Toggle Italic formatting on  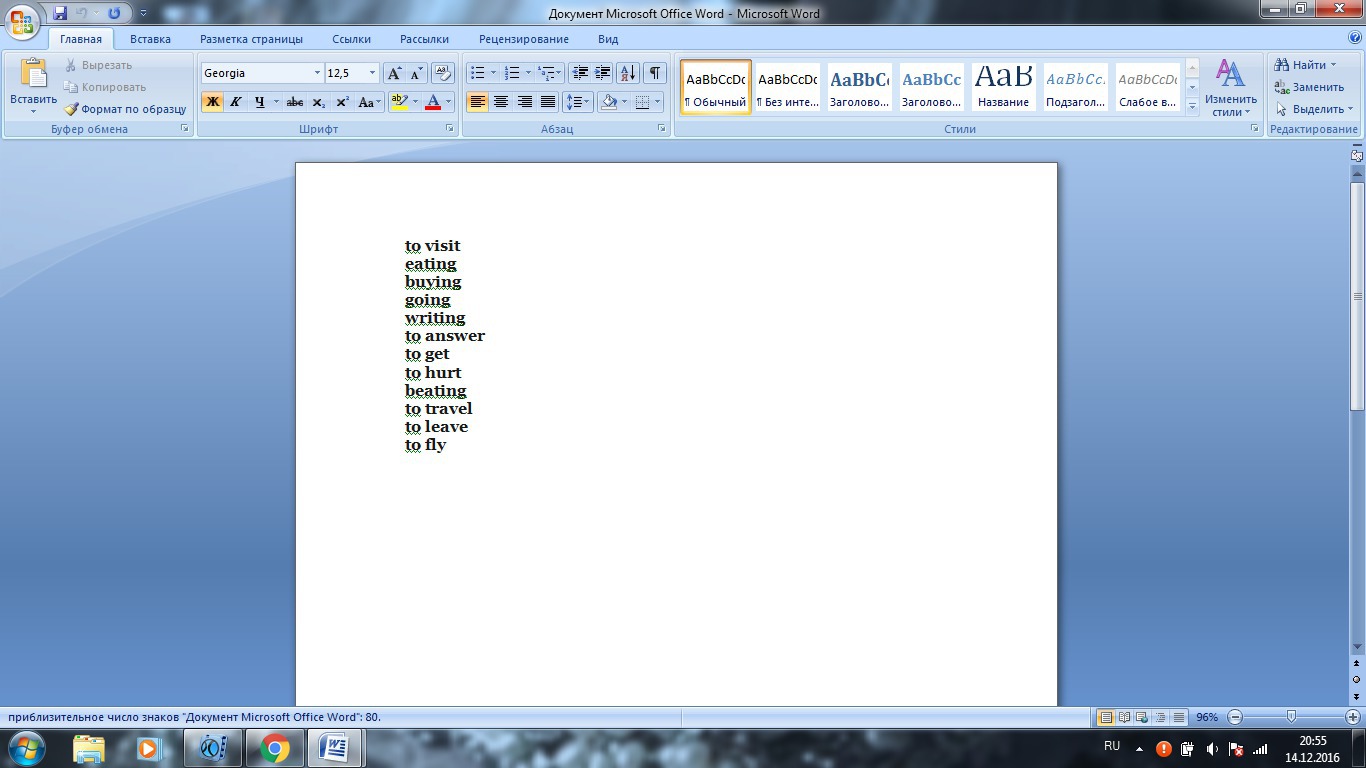[236, 102]
